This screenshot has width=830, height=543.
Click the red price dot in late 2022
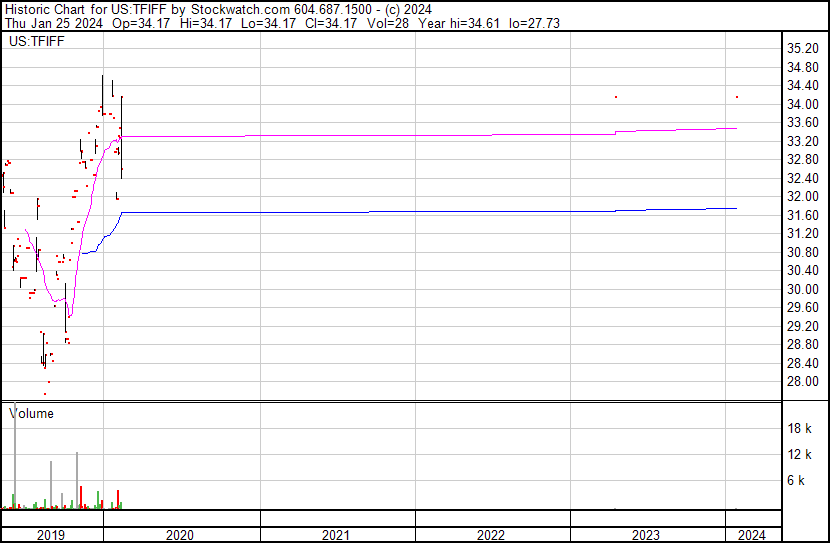click(x=616, y=97)
